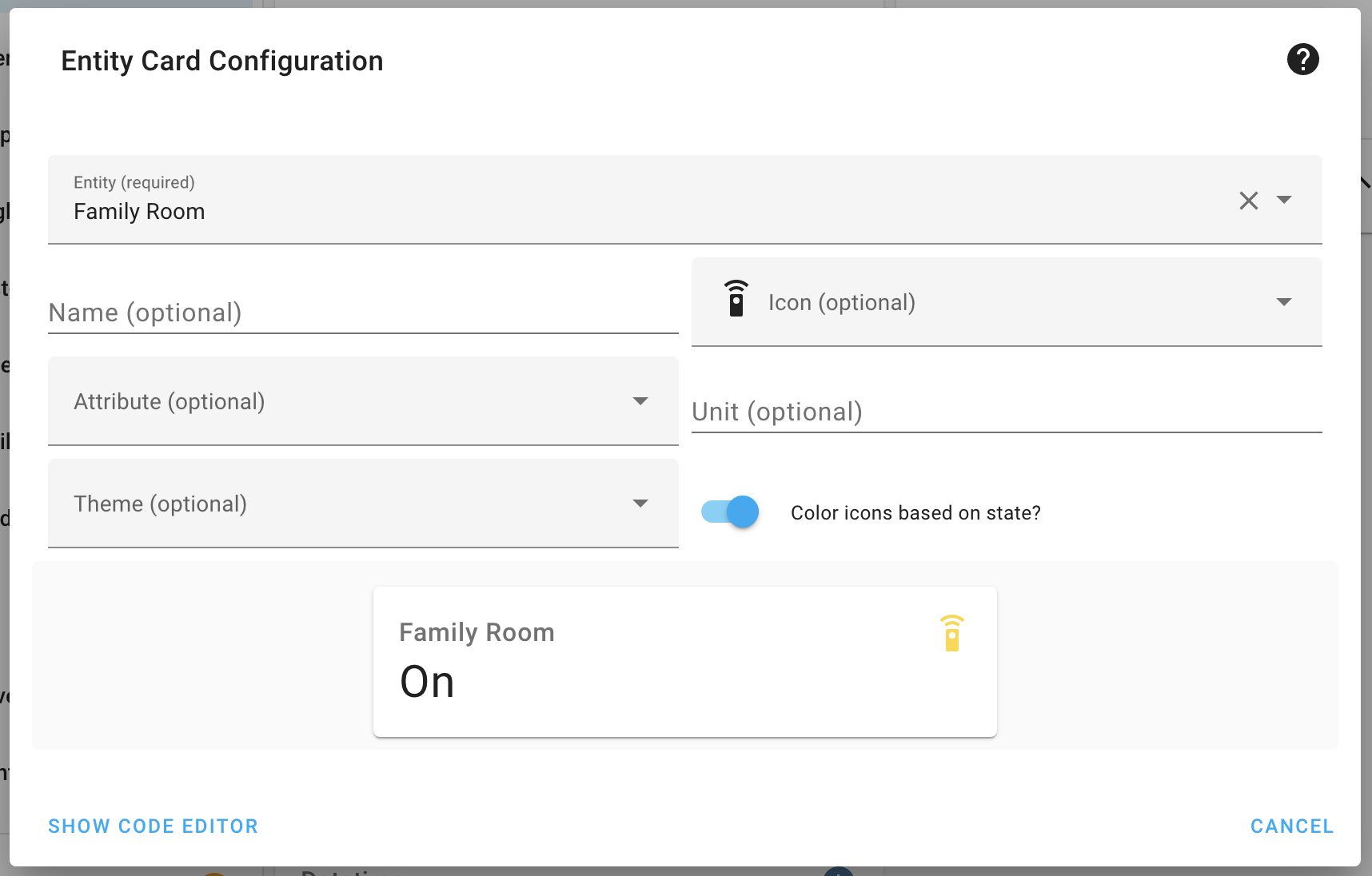1372x876 pixels.
Task: Click the "Attribute (optional)" label text
Action: [x=170, y=402]
